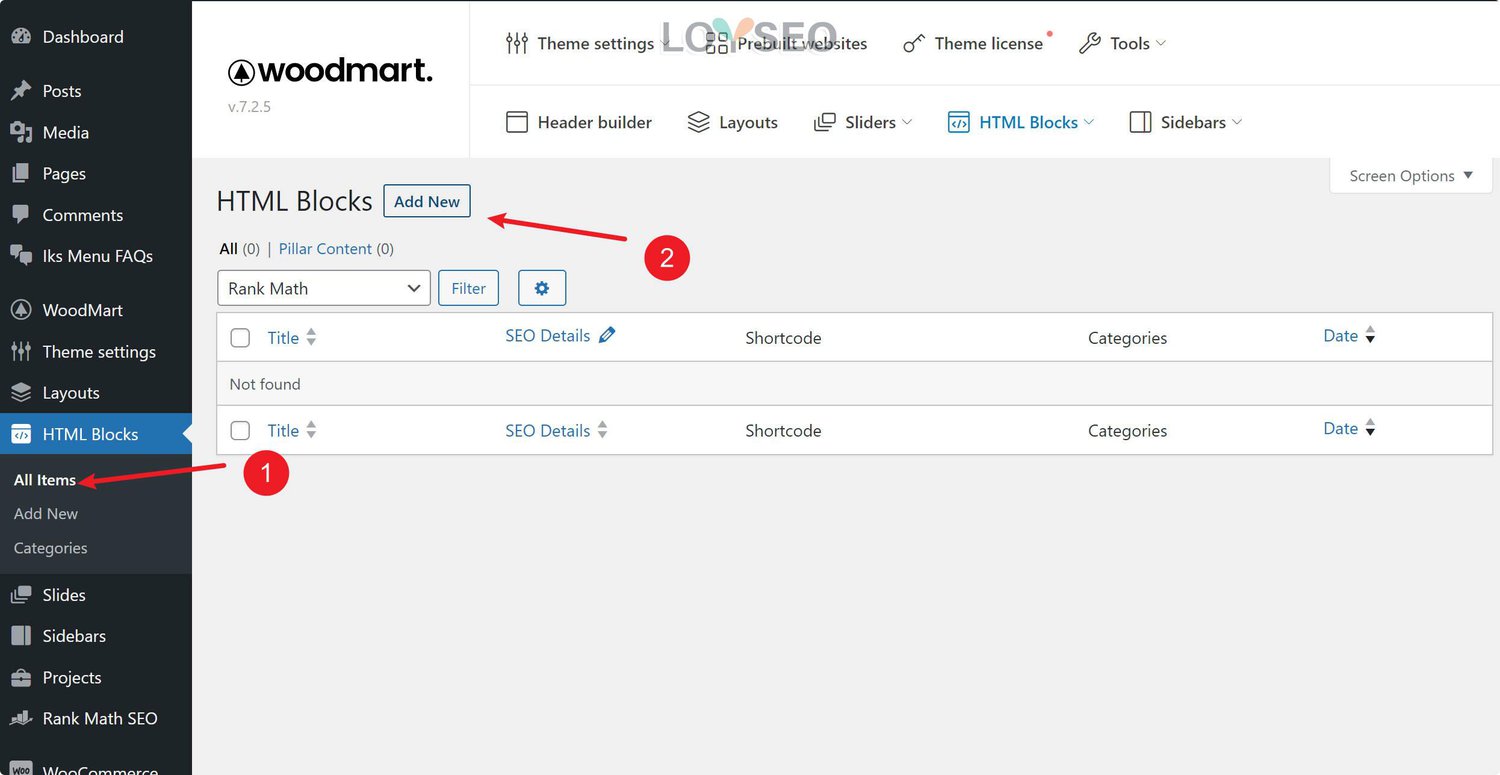Click the v.7.2.5 version label
1500x775 pixels.
(x=250, y=106)
